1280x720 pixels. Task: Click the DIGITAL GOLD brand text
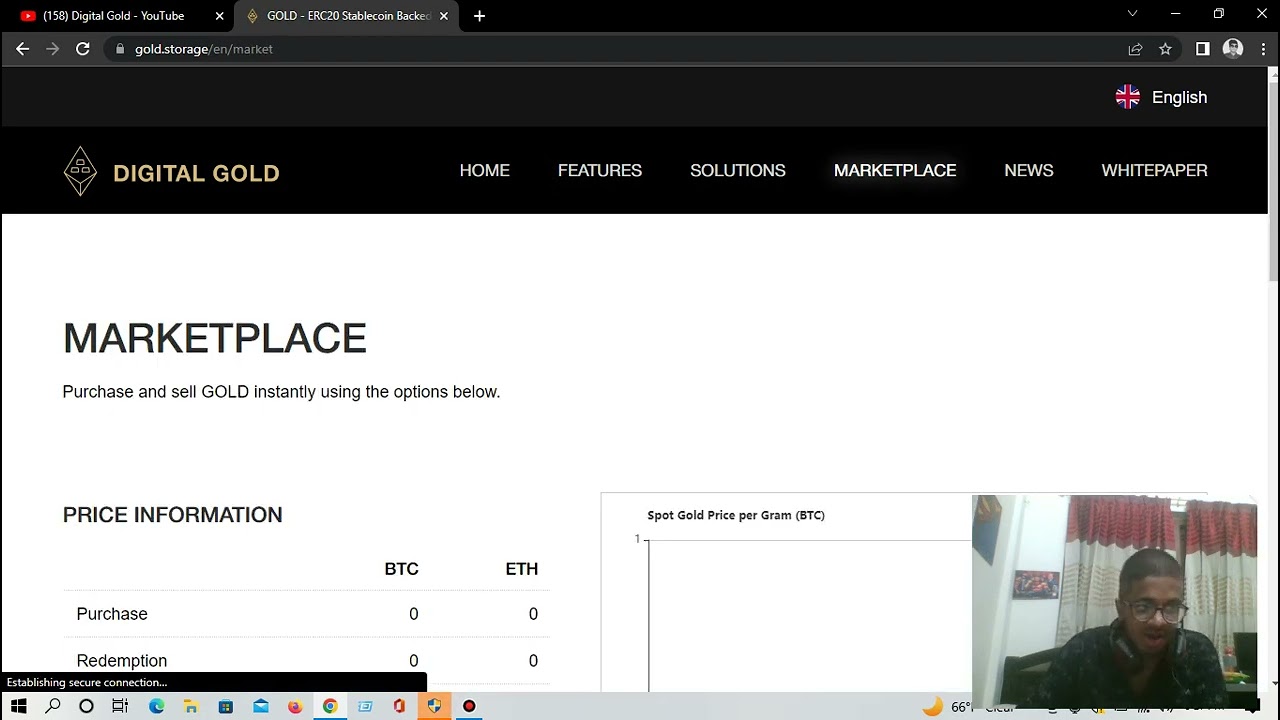(x=196, y=173)
